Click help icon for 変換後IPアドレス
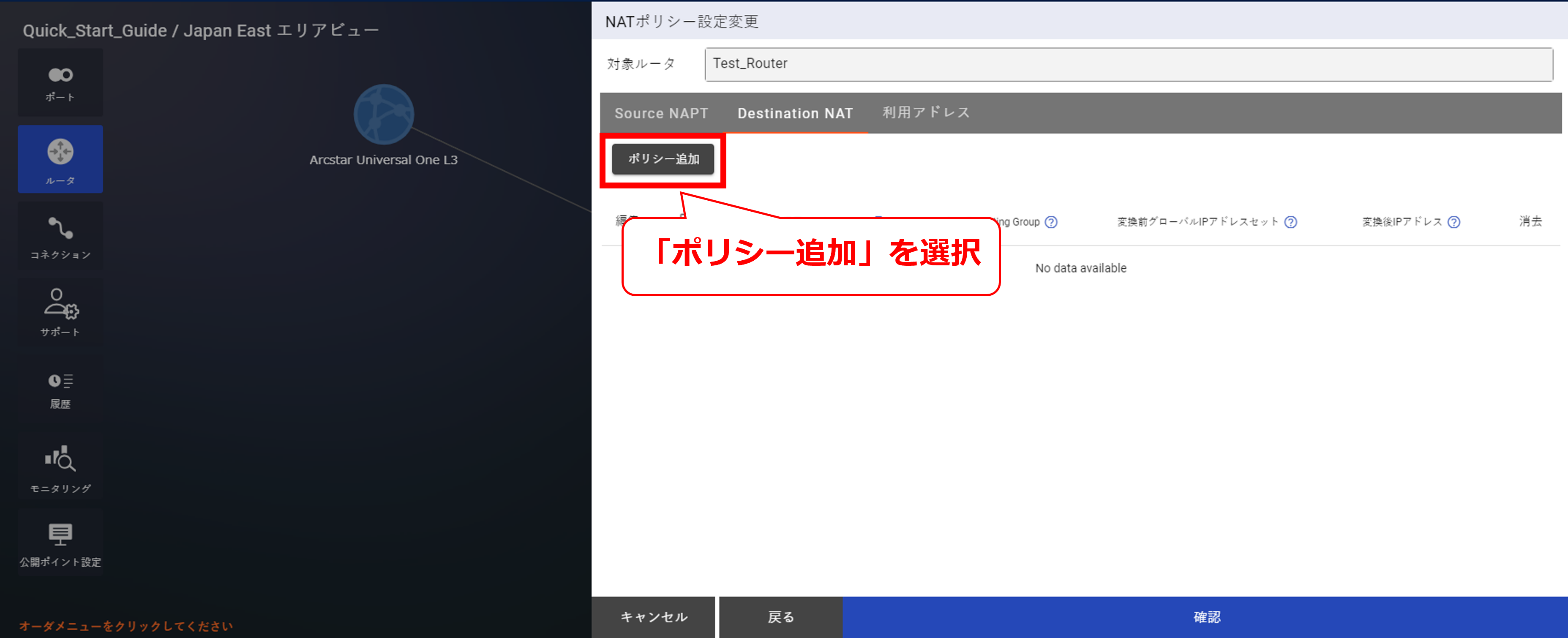 pyautogui.click(x=1453, y=222)
